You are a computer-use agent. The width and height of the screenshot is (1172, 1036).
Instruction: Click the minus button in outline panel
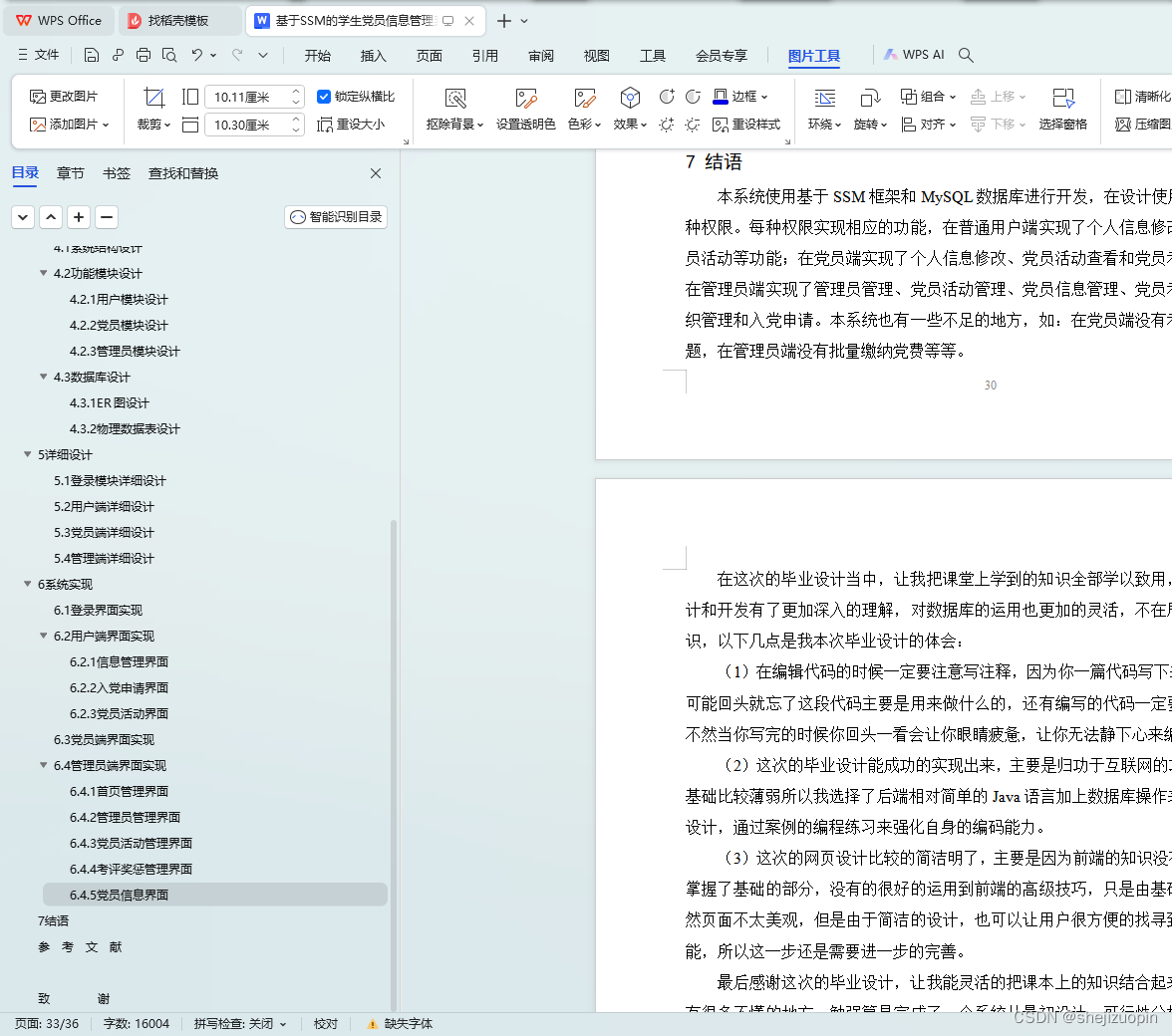coord(107,217)
